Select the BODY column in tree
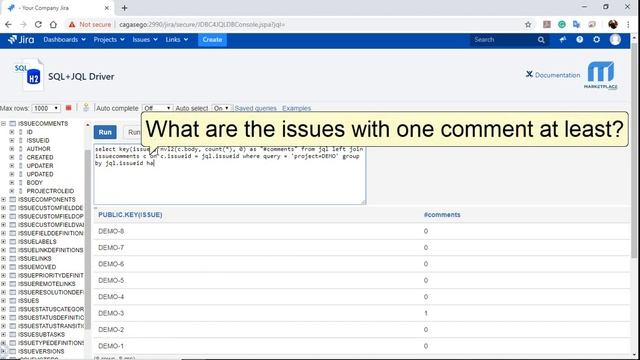Screen dimensions: 640x360 (35, 182)
